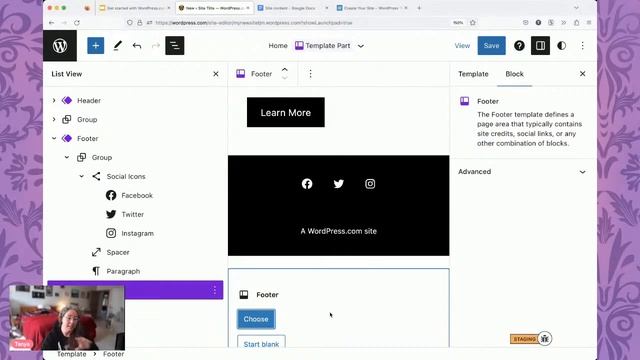
Task: Select Spacer block in List View
Action: tap(118, 252)
